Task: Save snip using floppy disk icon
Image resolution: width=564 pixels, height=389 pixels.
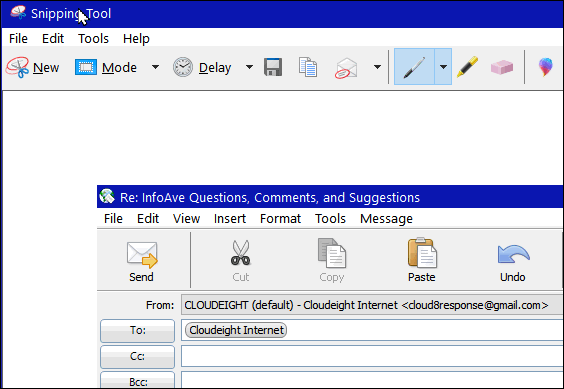Action: click(273, 67)
